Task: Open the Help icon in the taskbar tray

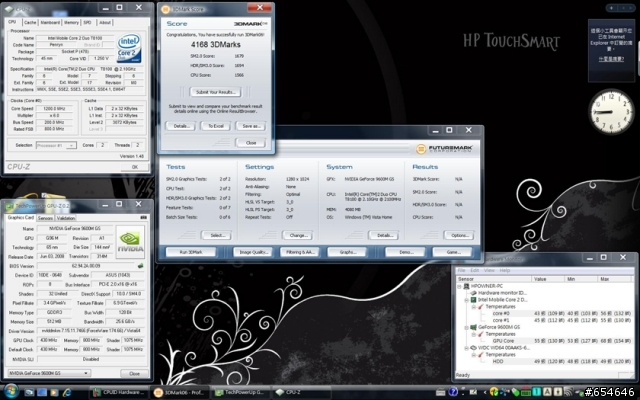Action: point(453,392)
